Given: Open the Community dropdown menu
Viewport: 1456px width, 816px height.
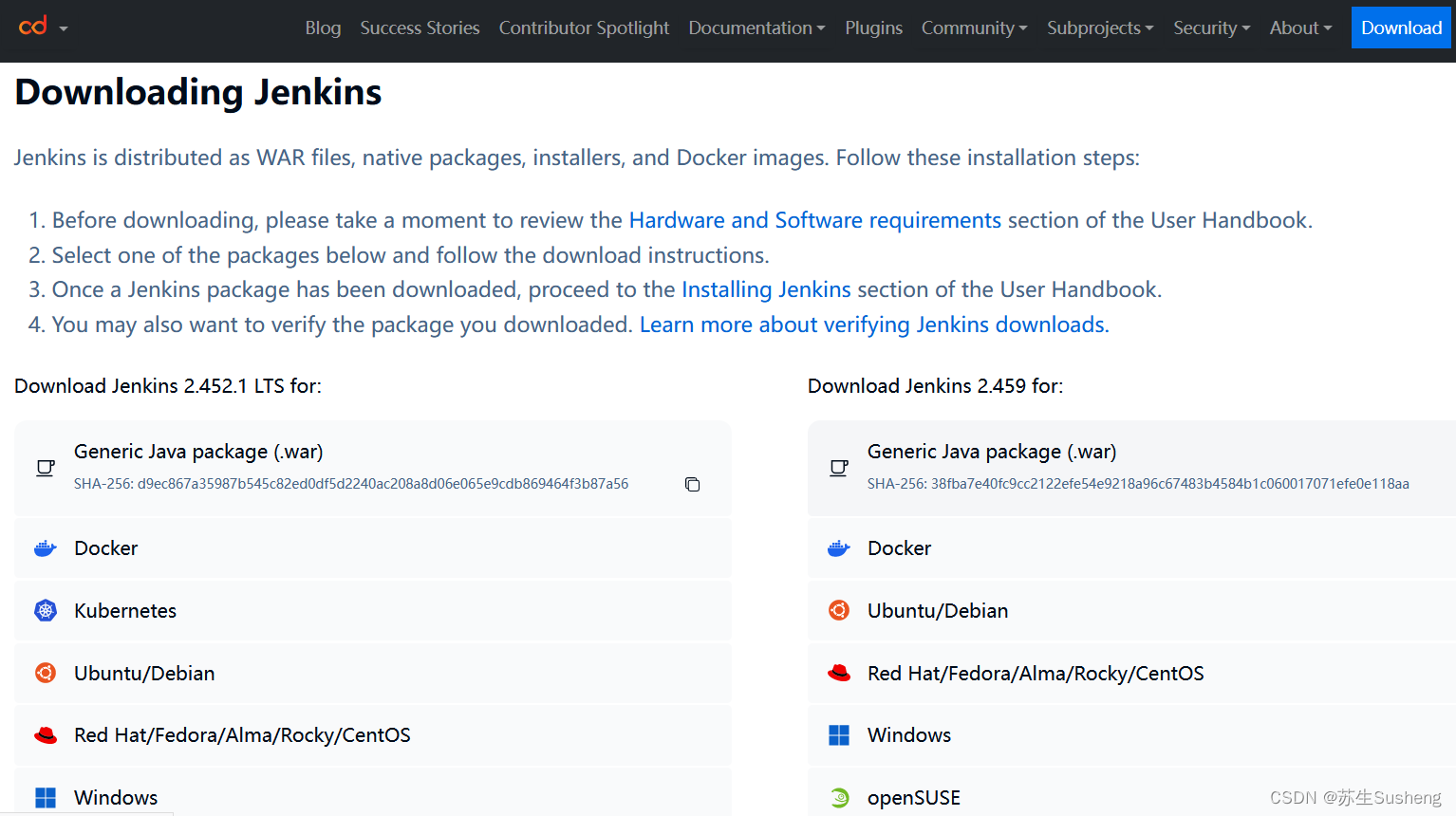Looking at the screenshot, I should pos(974,28).
